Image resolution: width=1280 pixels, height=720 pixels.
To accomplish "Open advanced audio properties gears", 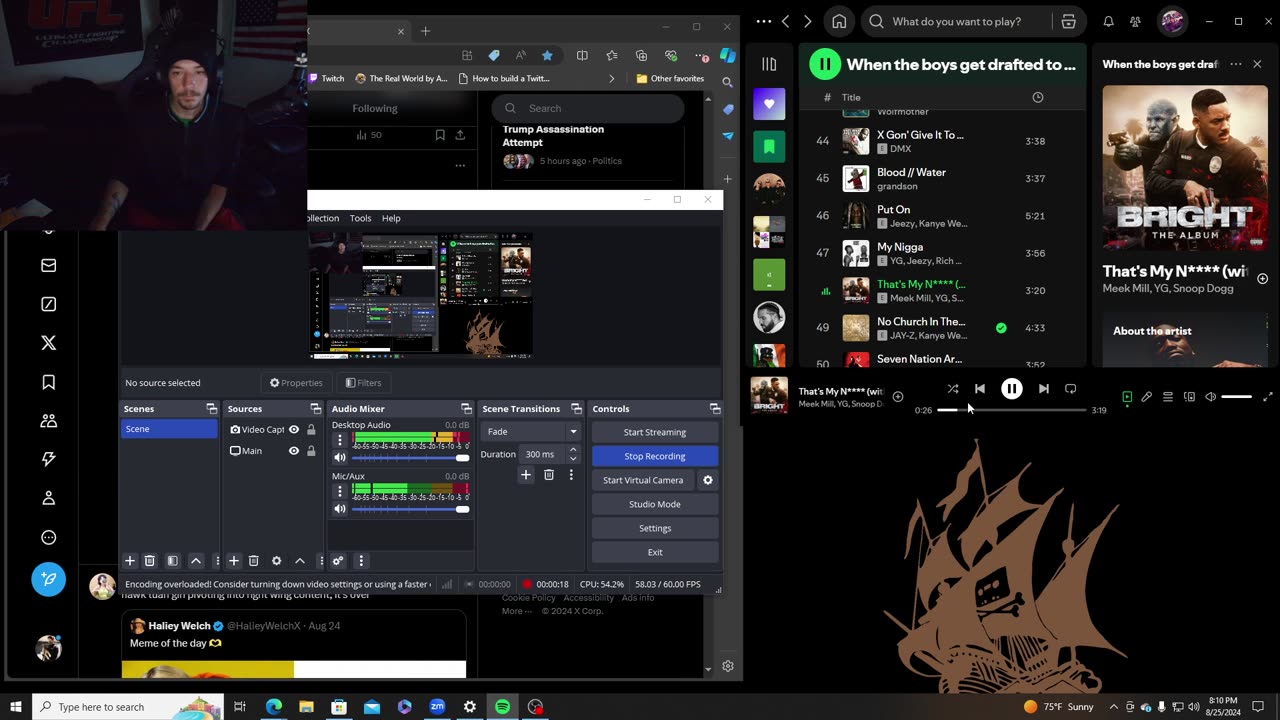I will click(338, 561).
